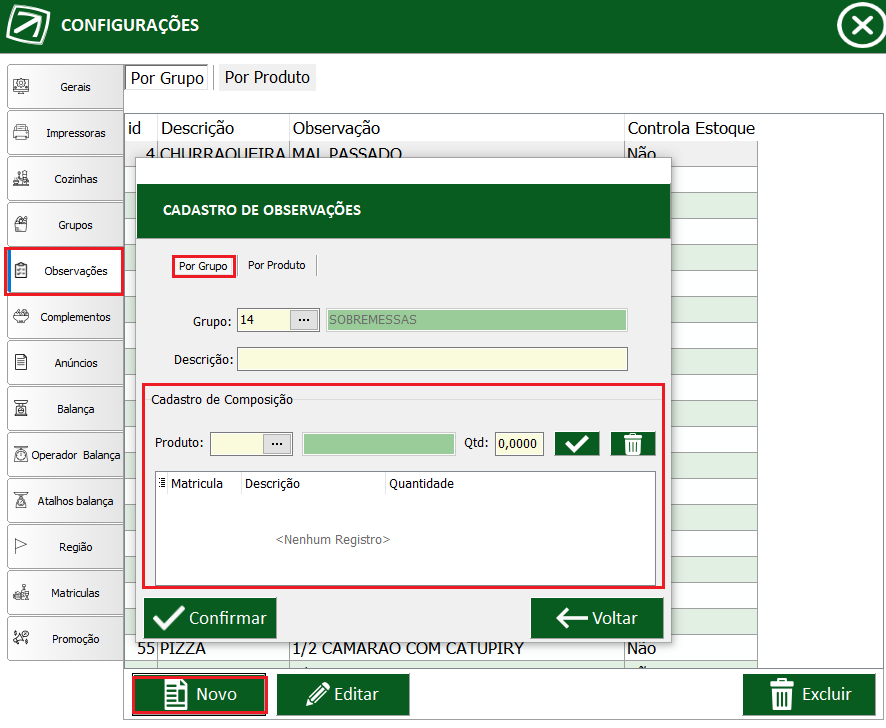Open the Atalhos balança section
This screenshot has height=728, width=886.
coord(66,501)
